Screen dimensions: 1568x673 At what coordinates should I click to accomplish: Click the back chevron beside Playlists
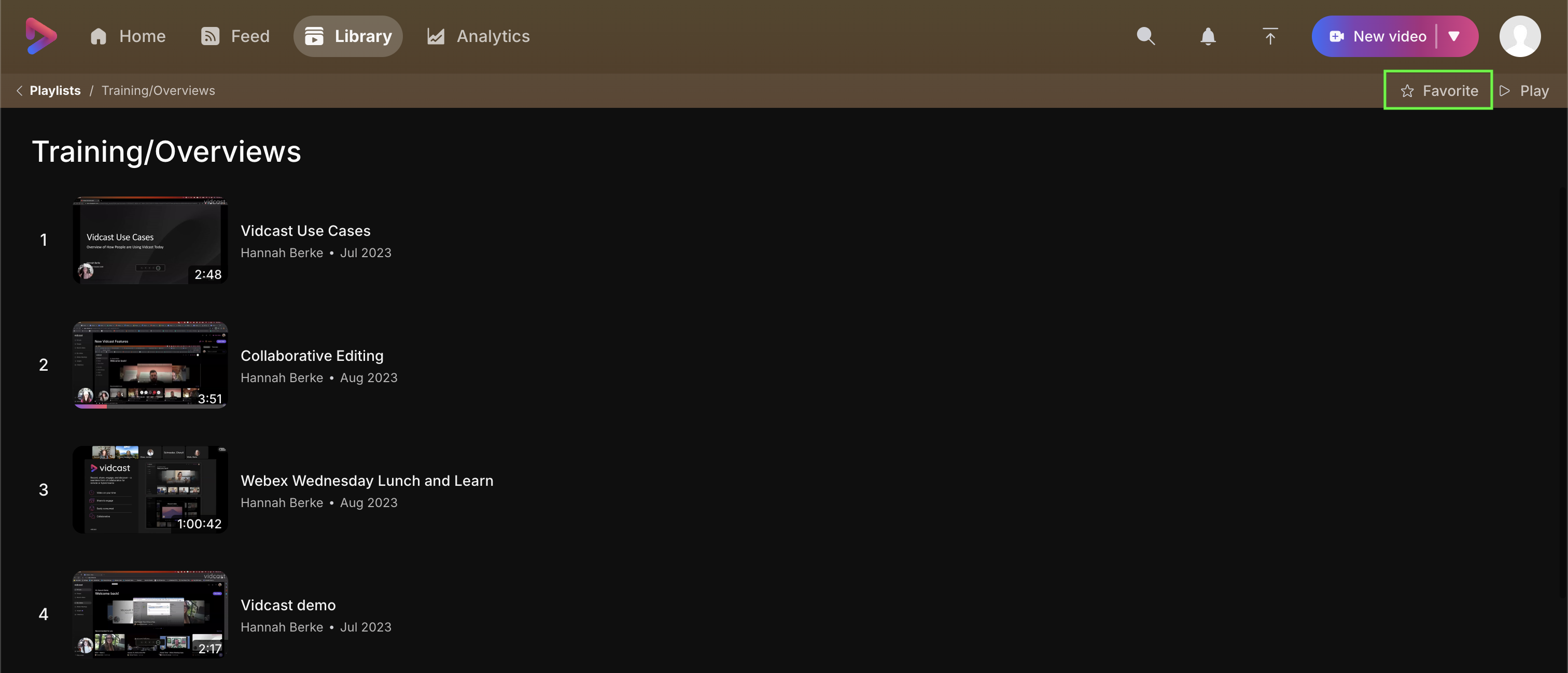(x=20, y=90)
